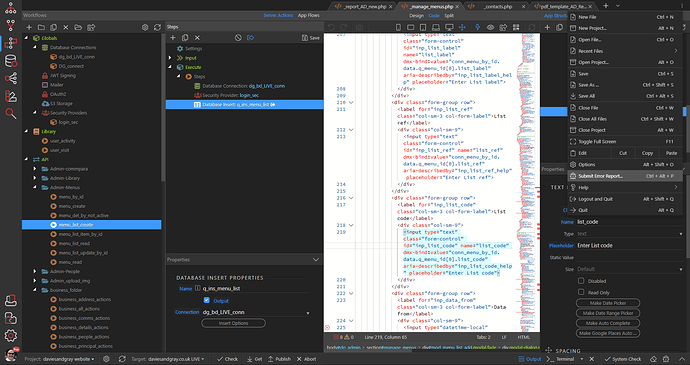This screenshot has height=365, width=690.
Task: Open the Site Manager tree icon
Action: click(x=11, y=7)
